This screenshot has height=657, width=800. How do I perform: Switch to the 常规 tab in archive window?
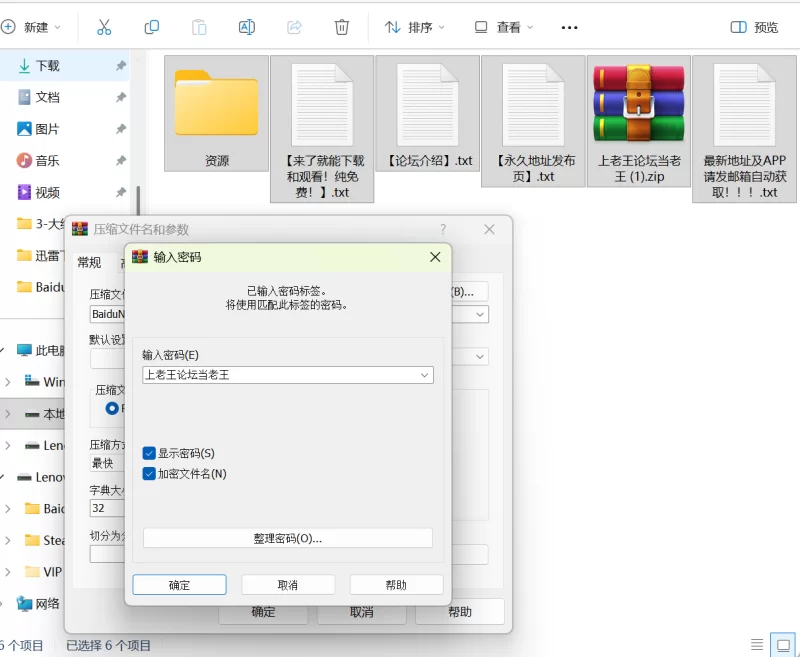click(89, 262)
